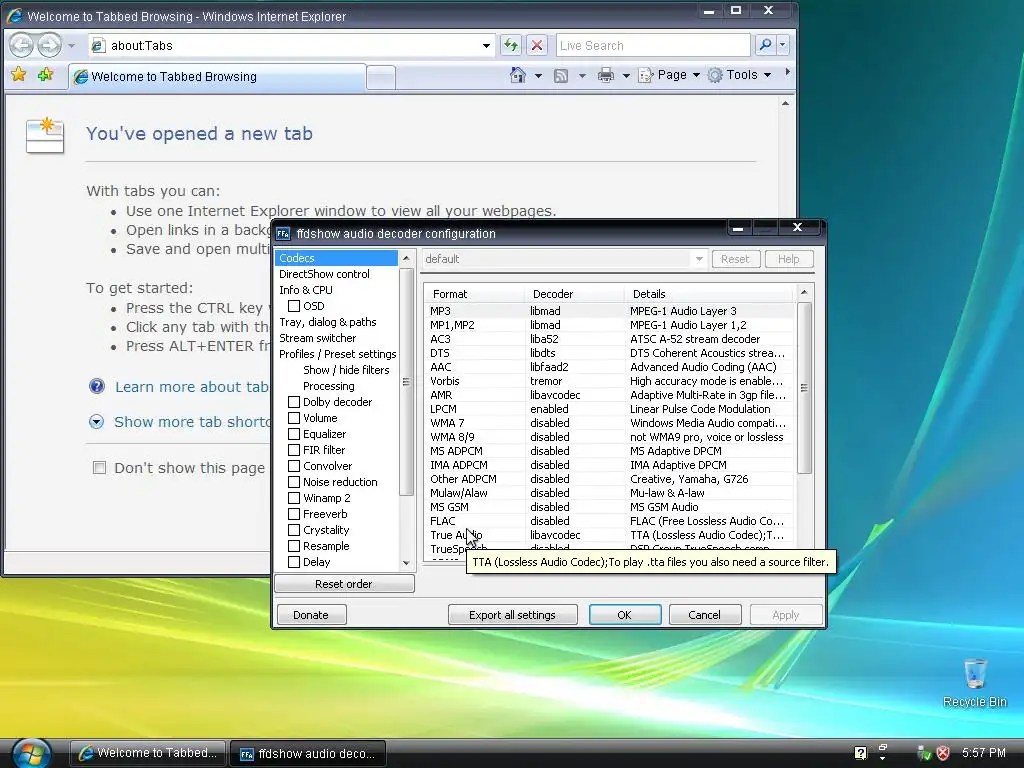
Task: Click the Internet Explorer Forward arrow button
Action: [49, 45]
